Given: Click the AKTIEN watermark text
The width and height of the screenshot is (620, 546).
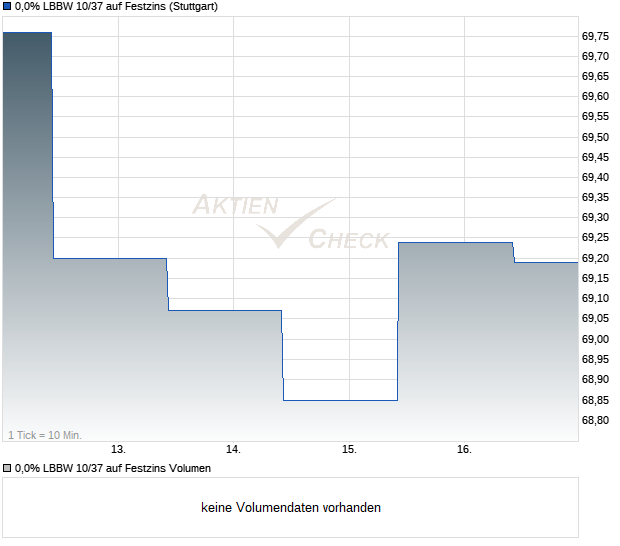Looking at the screenshot, I should tap(236, 205).
